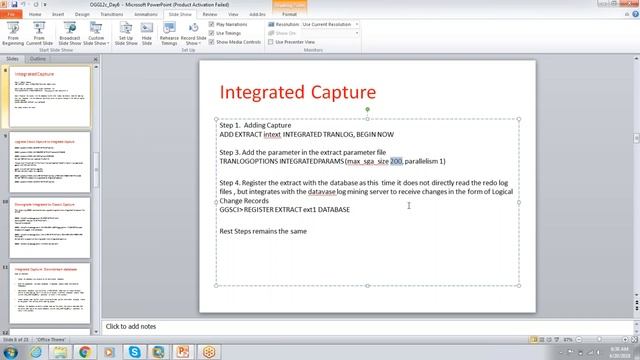This screenshot has width=640, height=360.
Task: Open the Windows Start menu
Action: (x=11, y=352)
